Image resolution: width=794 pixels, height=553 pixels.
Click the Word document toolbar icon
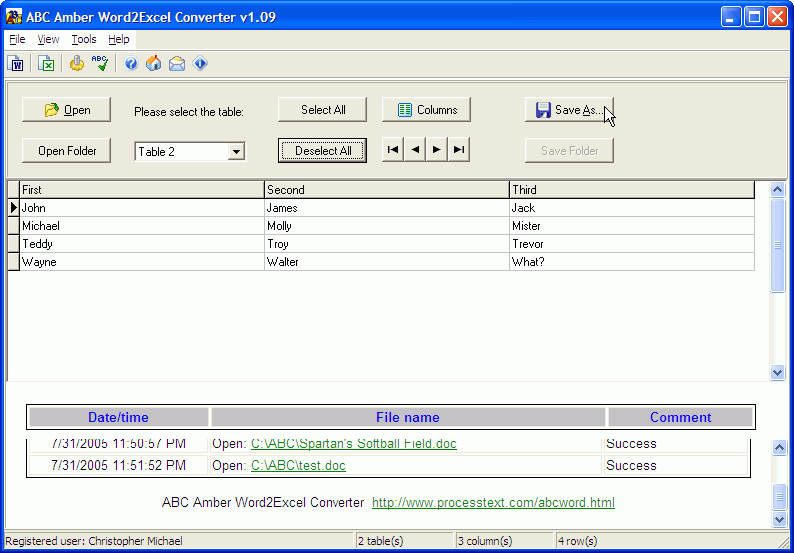click(x=16, y=63)
